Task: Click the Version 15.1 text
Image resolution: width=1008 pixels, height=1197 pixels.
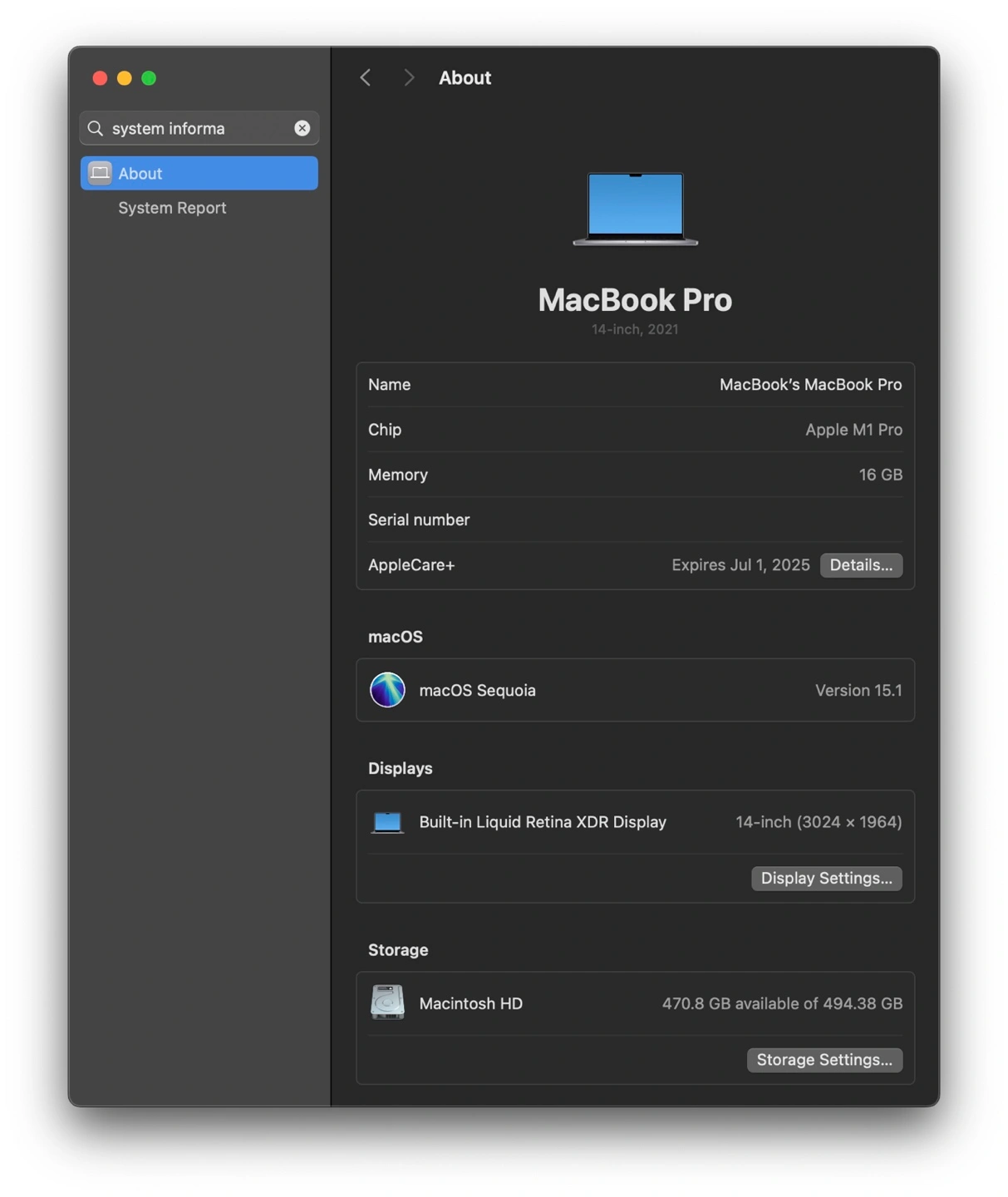Action: (x=858, y=690)
